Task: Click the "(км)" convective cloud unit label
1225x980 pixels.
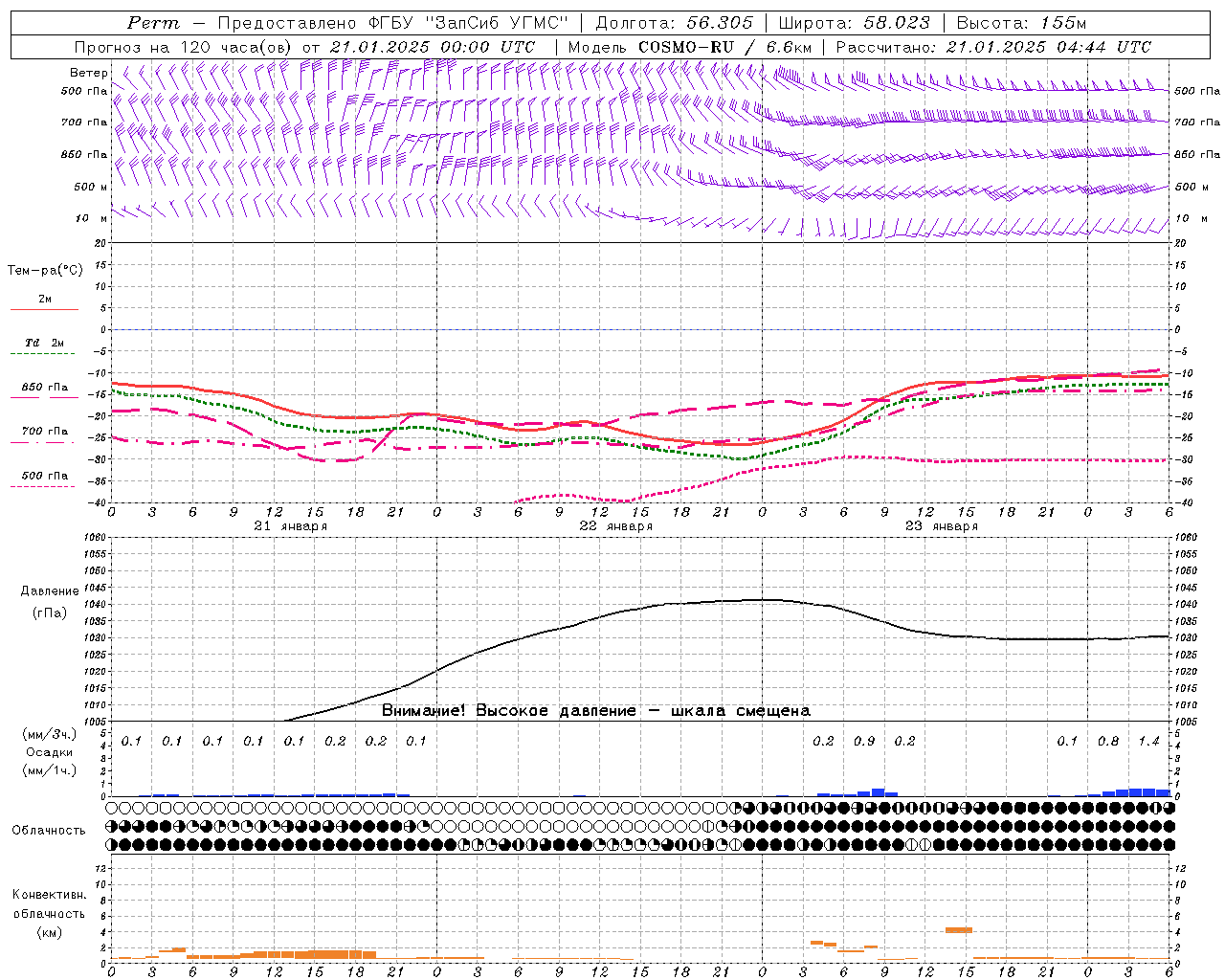Action: (50, 932)
